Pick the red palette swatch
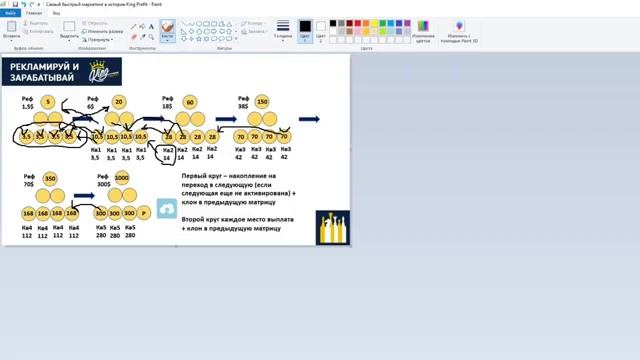 tap(358, 23)
